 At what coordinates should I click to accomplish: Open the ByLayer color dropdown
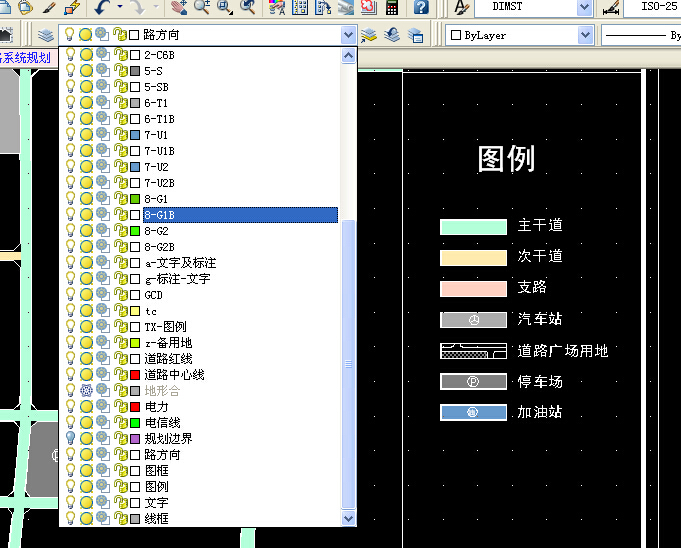pyautogui.click(x=585, y=35)
